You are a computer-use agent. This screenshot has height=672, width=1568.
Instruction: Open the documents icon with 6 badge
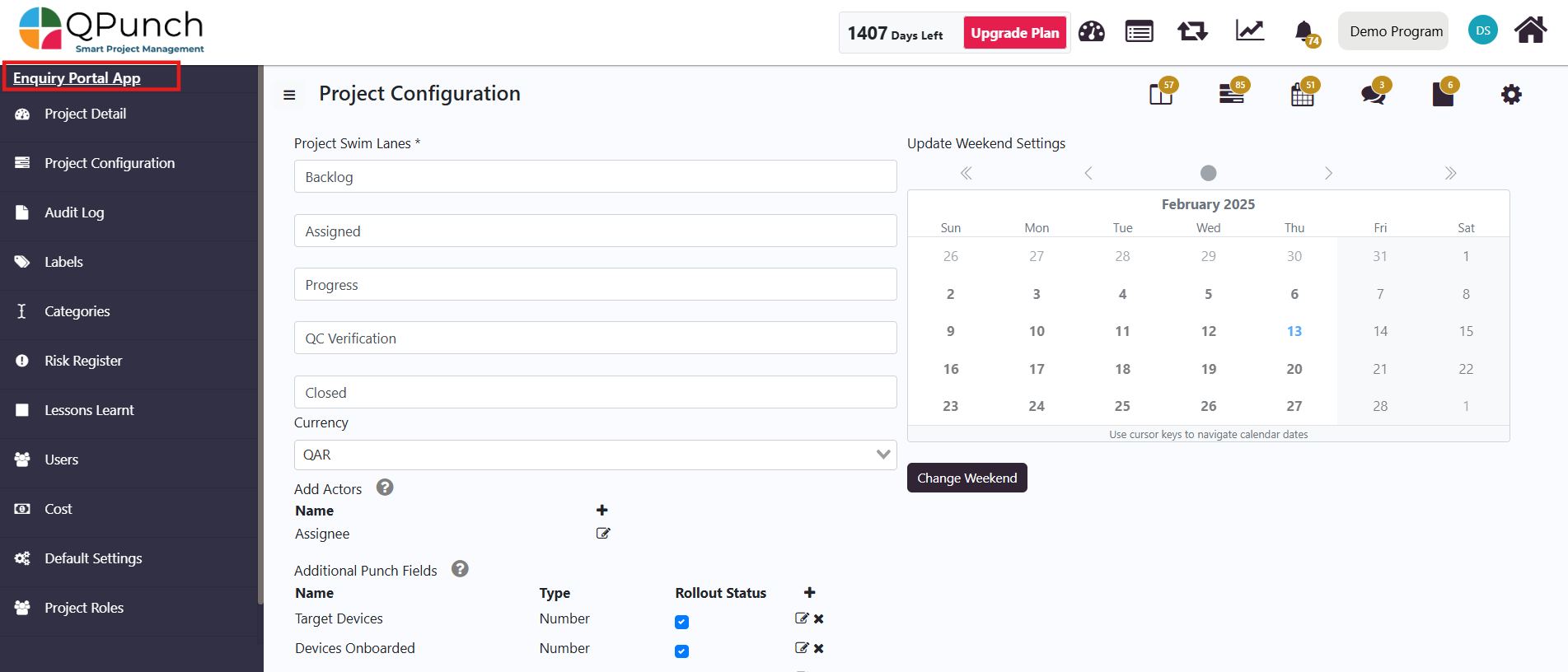point(1444,92)
